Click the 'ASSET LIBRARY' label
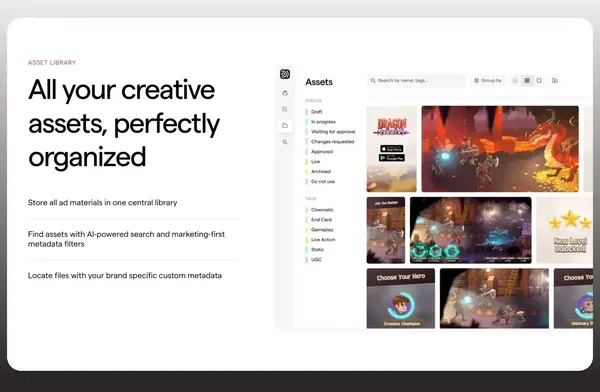This screenshot has width=600, height=392. pos(52,62)
